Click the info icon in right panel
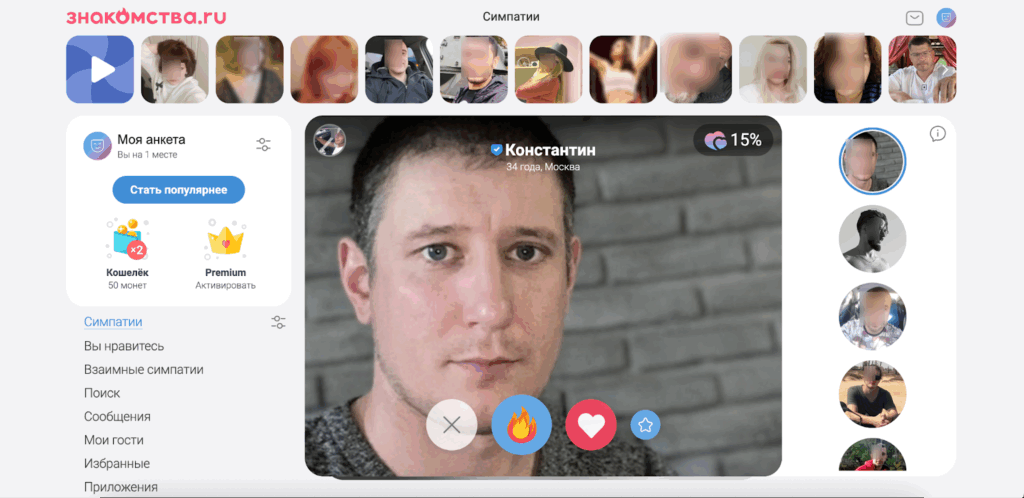 pos(937,134)
